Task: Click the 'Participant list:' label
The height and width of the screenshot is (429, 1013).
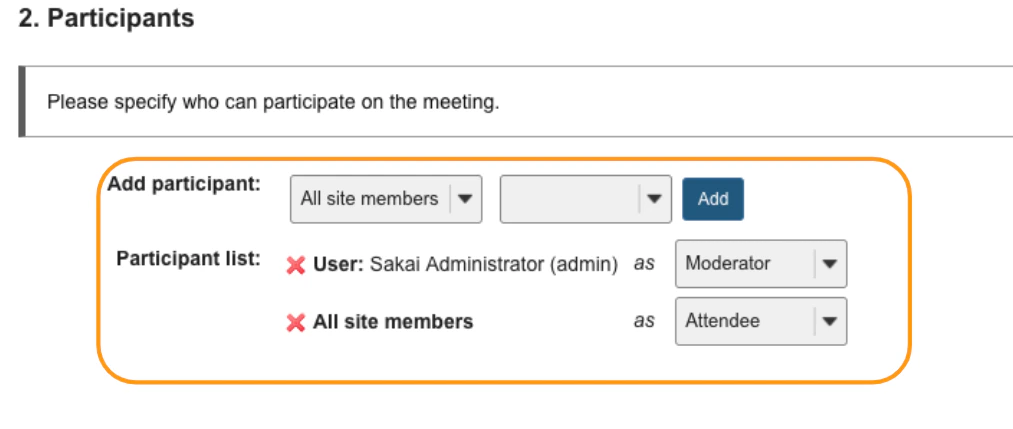Action: coord(189,258)
